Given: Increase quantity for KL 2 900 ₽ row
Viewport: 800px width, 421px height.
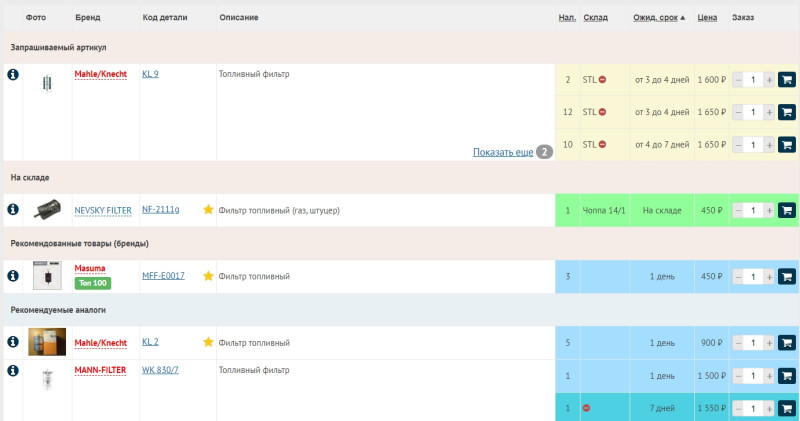Looking at the screenshot, I should [769, 343].
